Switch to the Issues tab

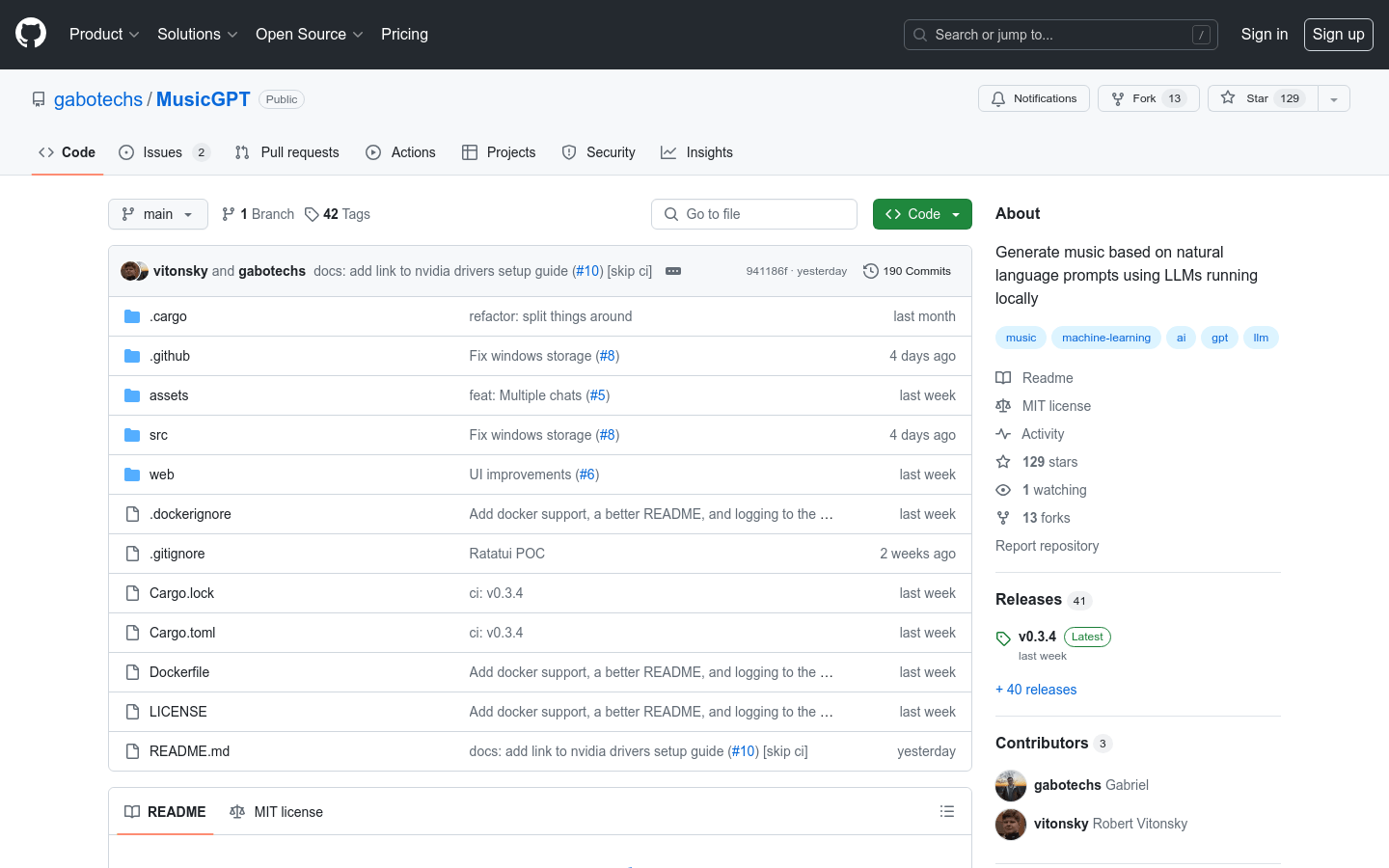[163, 152]
